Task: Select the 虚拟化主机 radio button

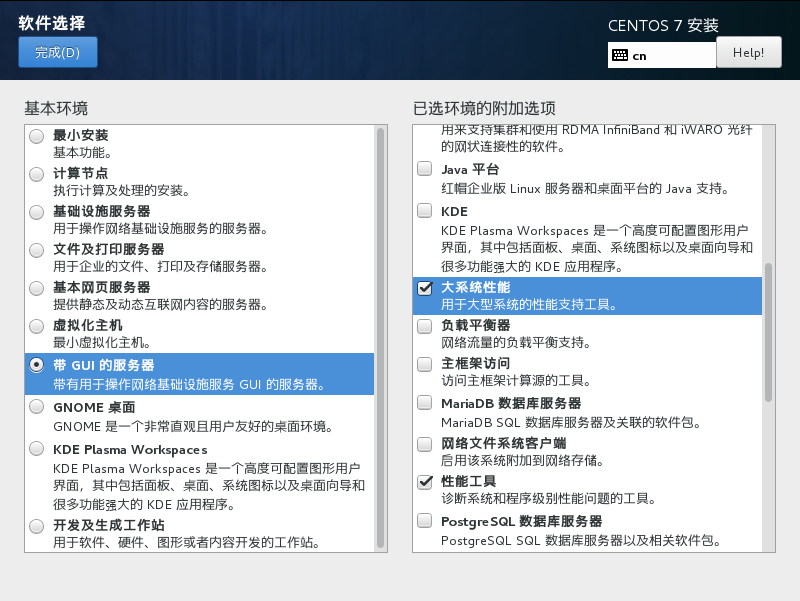Action: tap(37, 326)
